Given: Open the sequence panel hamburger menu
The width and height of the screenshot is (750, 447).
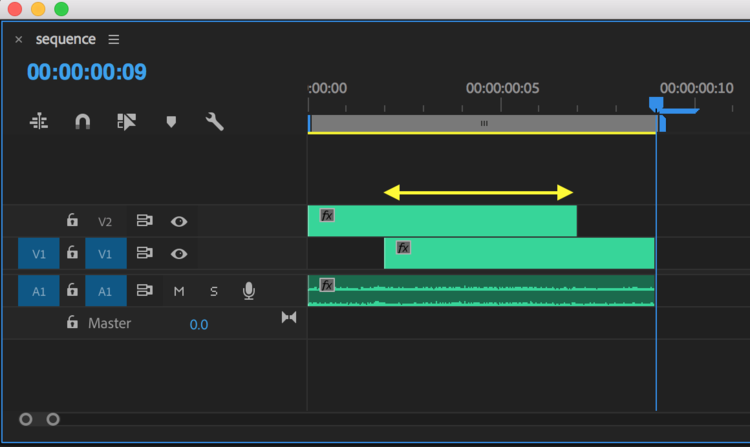Looking at the screenshot, I should pyautogui.click(x=114, y=40).
